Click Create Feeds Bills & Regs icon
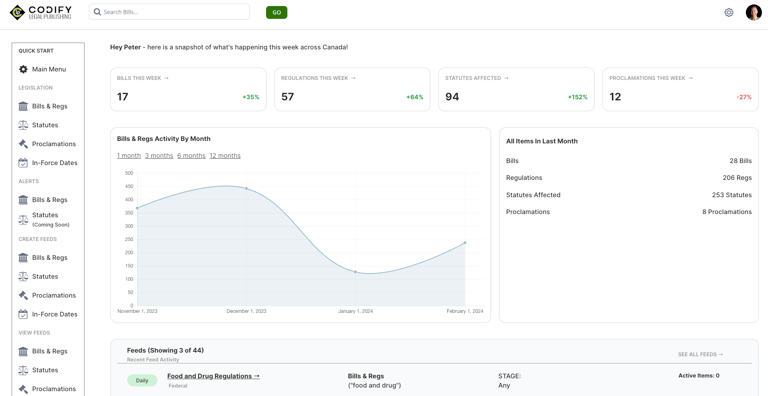The image size is (768, 396). [x=23, y=257]
